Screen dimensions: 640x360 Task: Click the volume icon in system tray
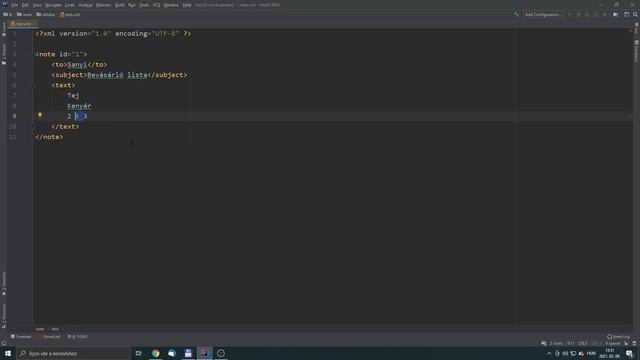pos(565,353)
